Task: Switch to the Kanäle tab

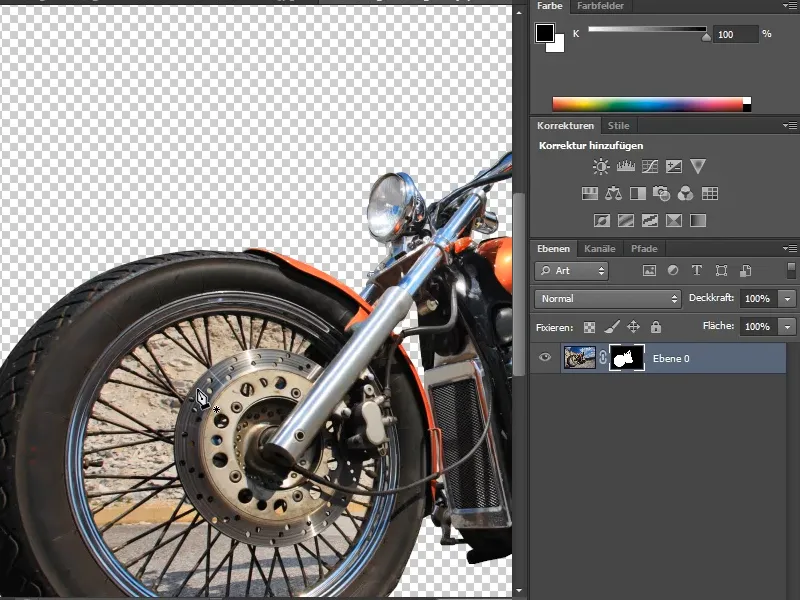Action: point(599,248)
